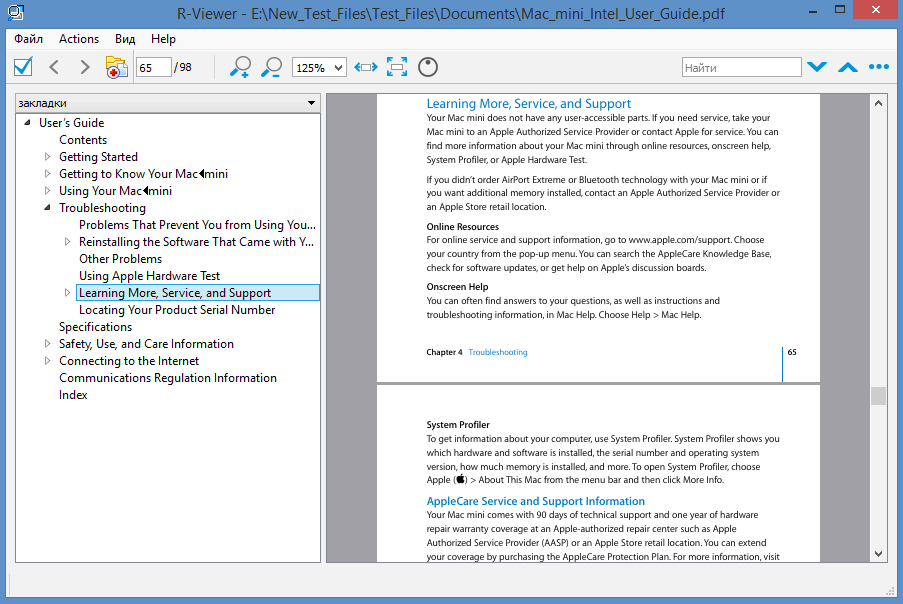The image size is (903, 604).
Task: Open the закладки panel dropdown
Action: pyautogui.click(x=168, y=103)
